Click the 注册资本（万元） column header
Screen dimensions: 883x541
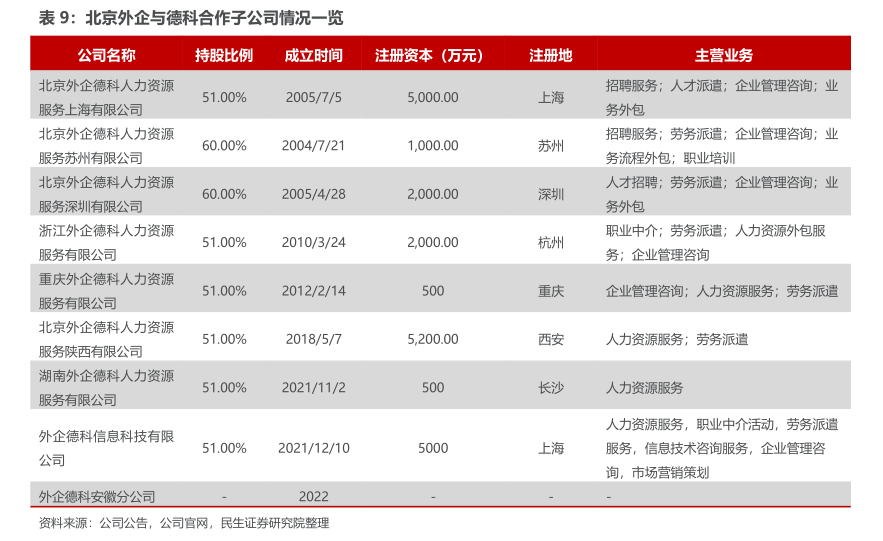pyautogui.click(x=433, y=55)
